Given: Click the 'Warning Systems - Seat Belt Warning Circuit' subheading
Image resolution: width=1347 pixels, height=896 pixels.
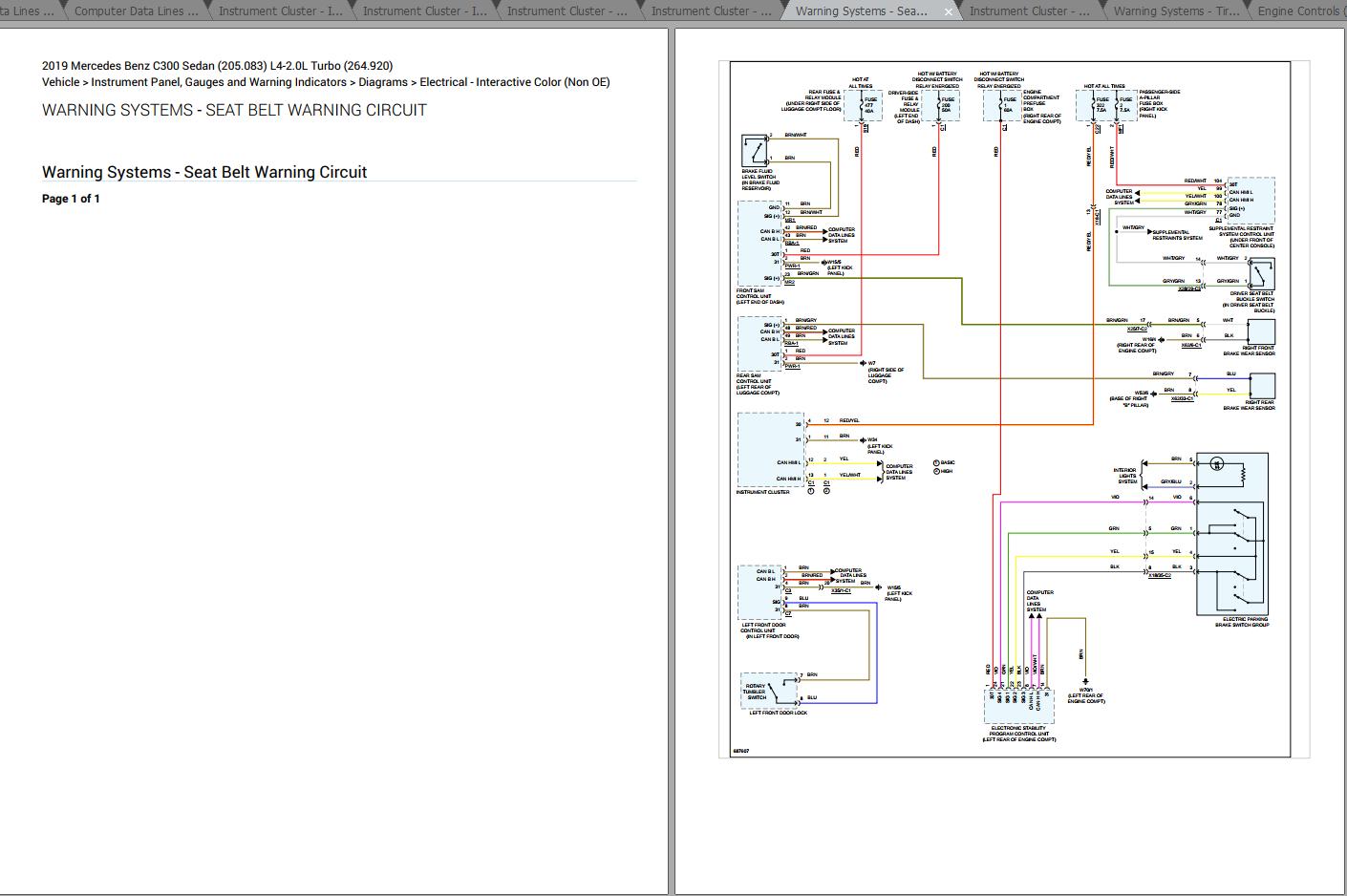Looking at the screenshot, I should (x=204, y=172).
